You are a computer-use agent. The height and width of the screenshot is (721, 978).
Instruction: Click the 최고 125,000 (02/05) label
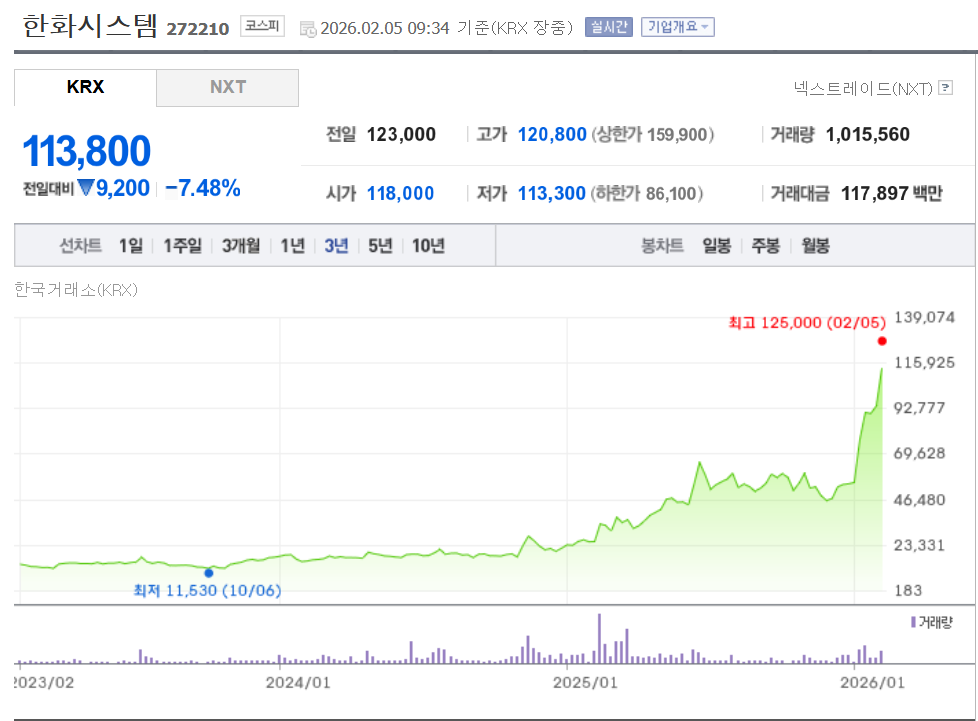point(807,322)
